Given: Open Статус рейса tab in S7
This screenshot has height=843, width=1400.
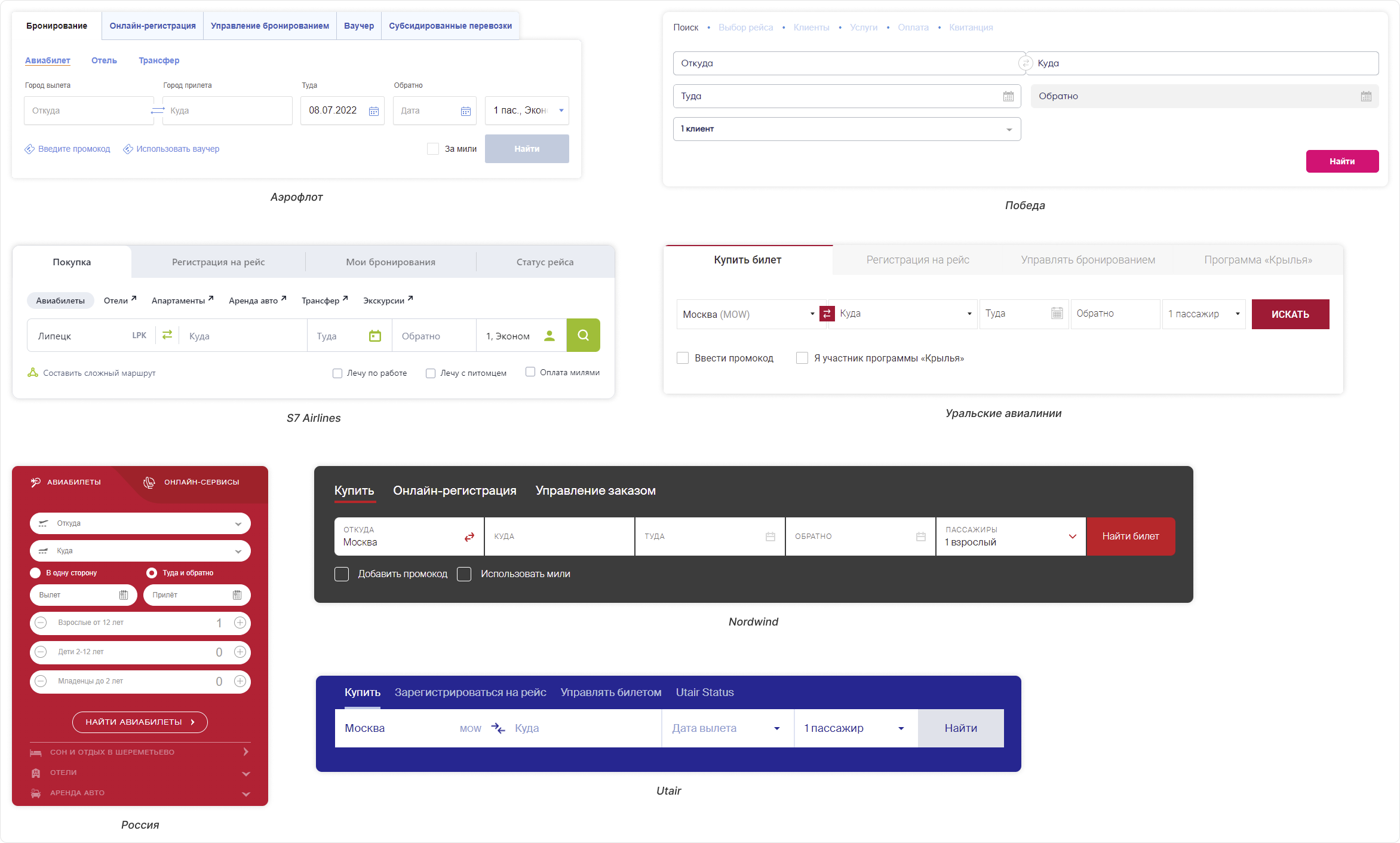Looking at the screenshot, I should point(545,262).
